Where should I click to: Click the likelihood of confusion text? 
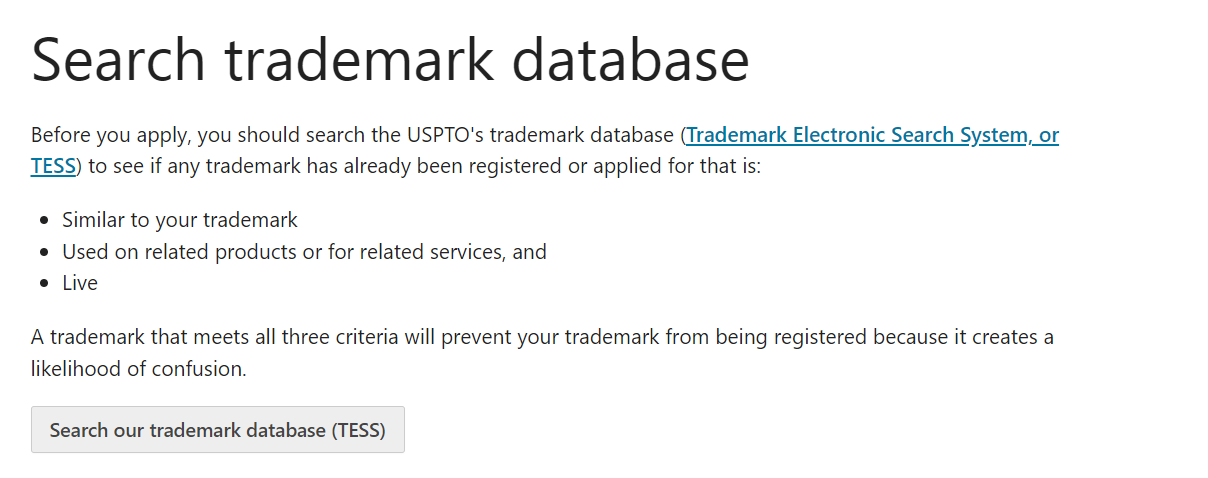click(138, 368)
